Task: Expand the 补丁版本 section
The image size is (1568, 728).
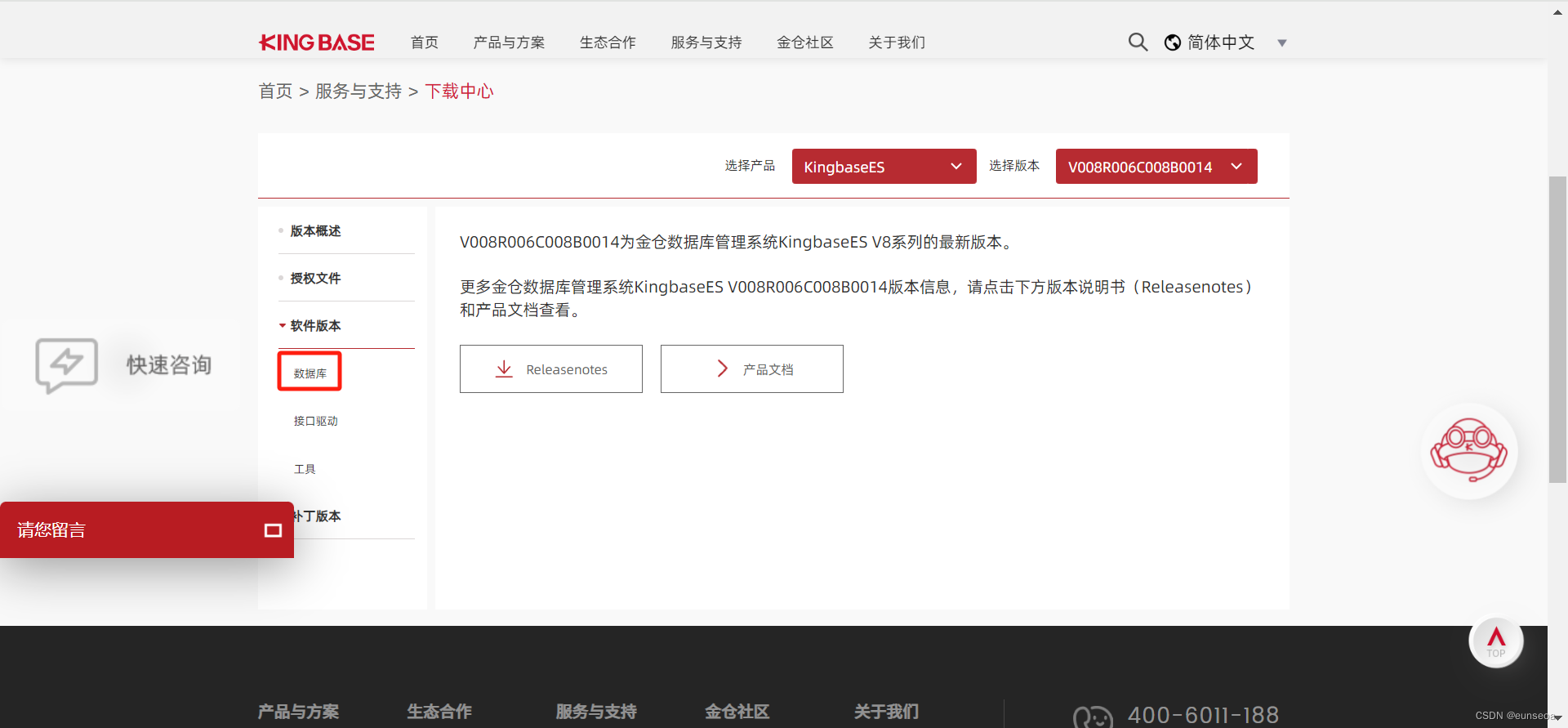Action: point(318,516)
